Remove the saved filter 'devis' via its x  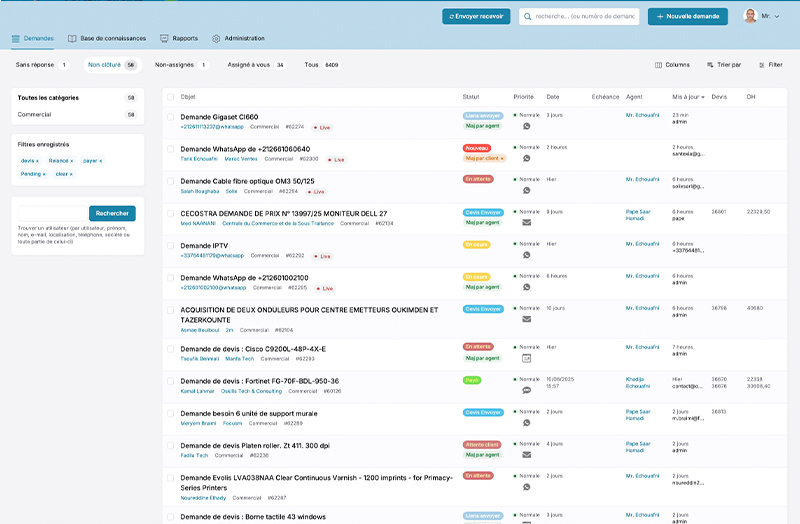point(38,160)
